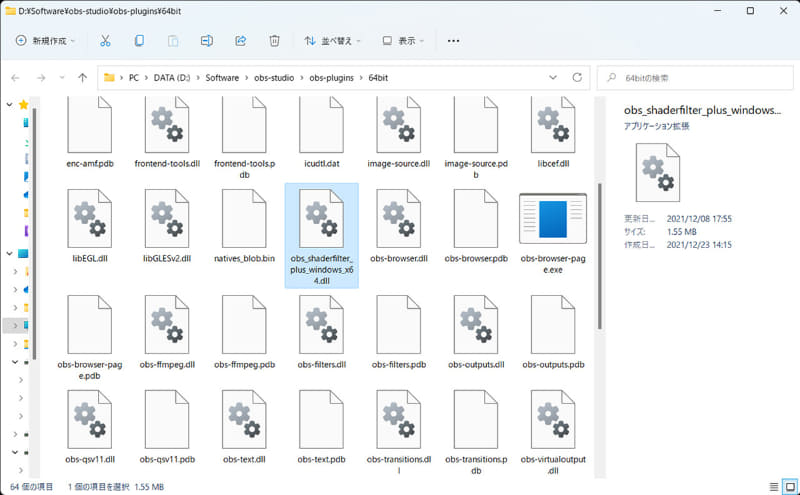
Task: Select the obs-virtualoutput.dll file
Action: [x=553, y=432]
